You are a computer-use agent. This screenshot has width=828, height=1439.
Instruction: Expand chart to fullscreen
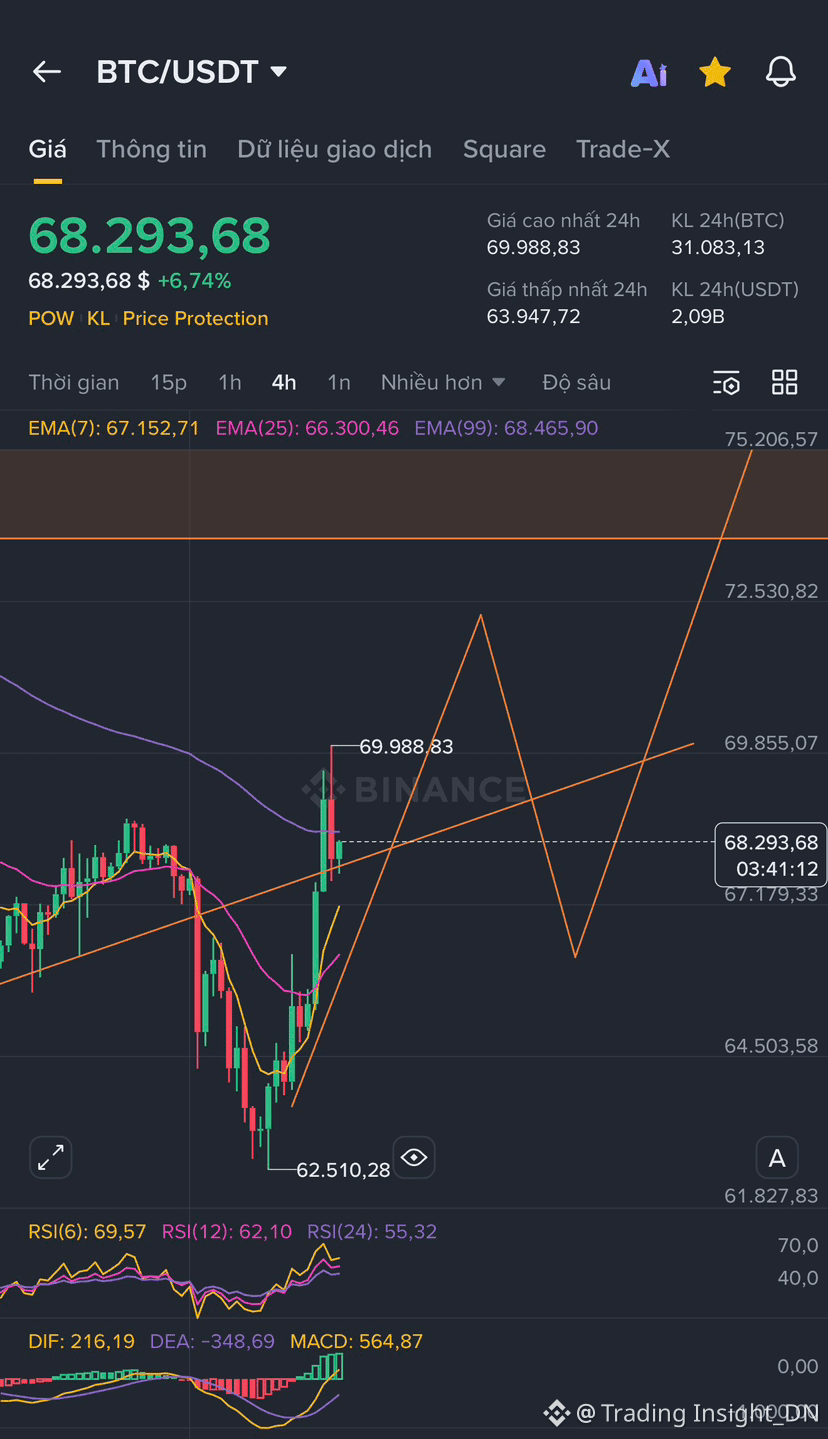point(51,1158)
